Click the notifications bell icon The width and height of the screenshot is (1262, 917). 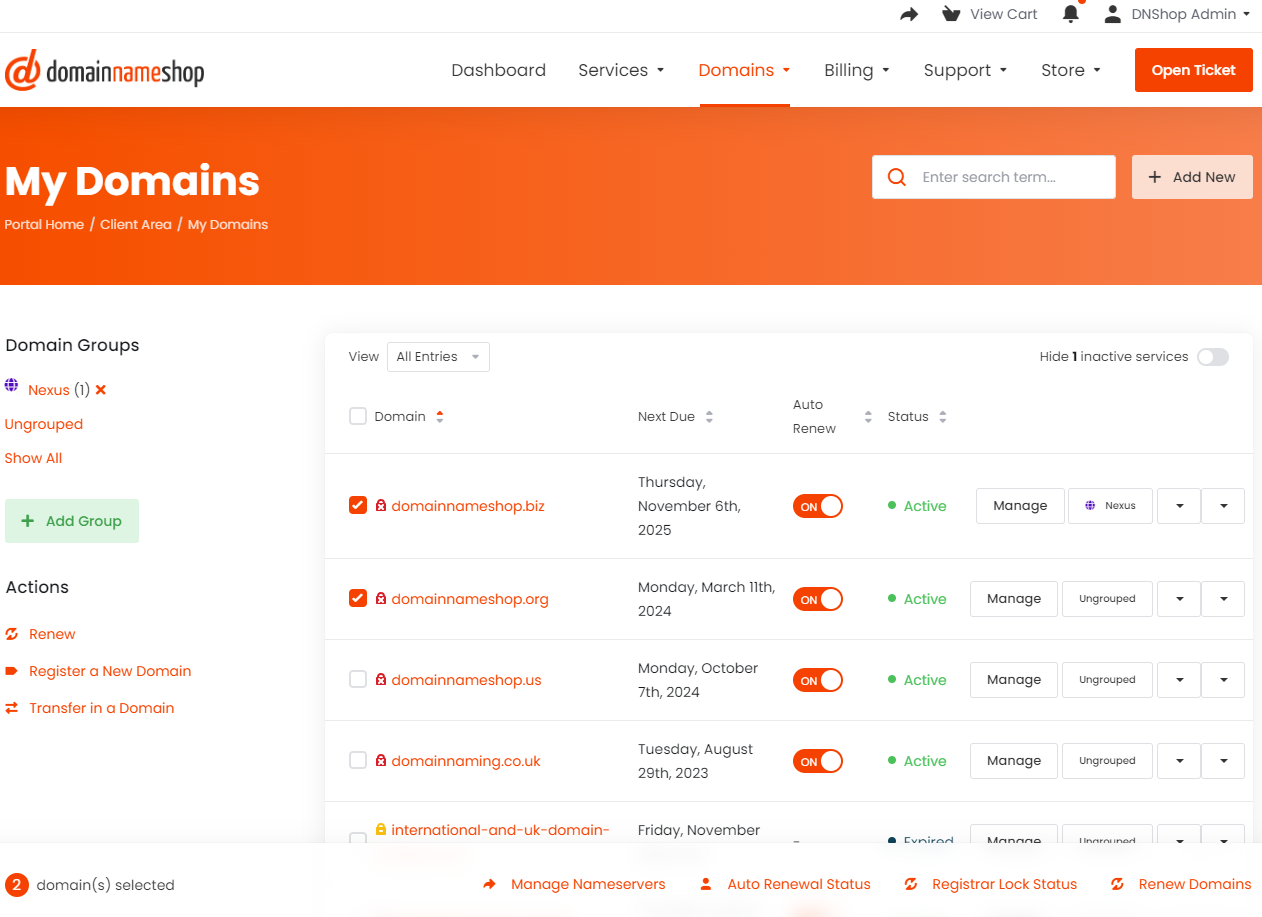[1071, 14]
